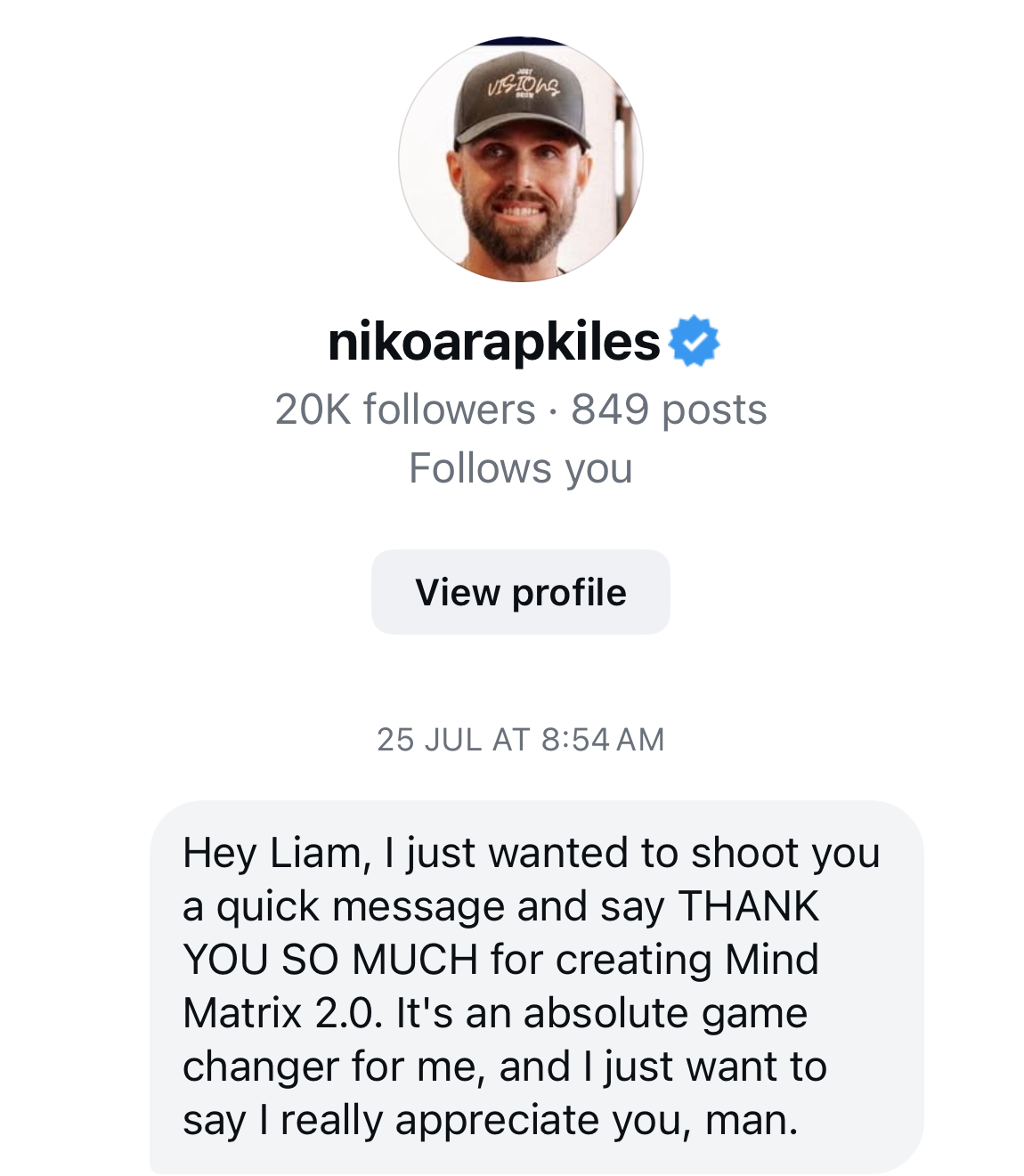Click "quick message" in the bubble
The height and width of the screenshot is (1176, 1024).
pyautogui.click(x=361, y=906)
